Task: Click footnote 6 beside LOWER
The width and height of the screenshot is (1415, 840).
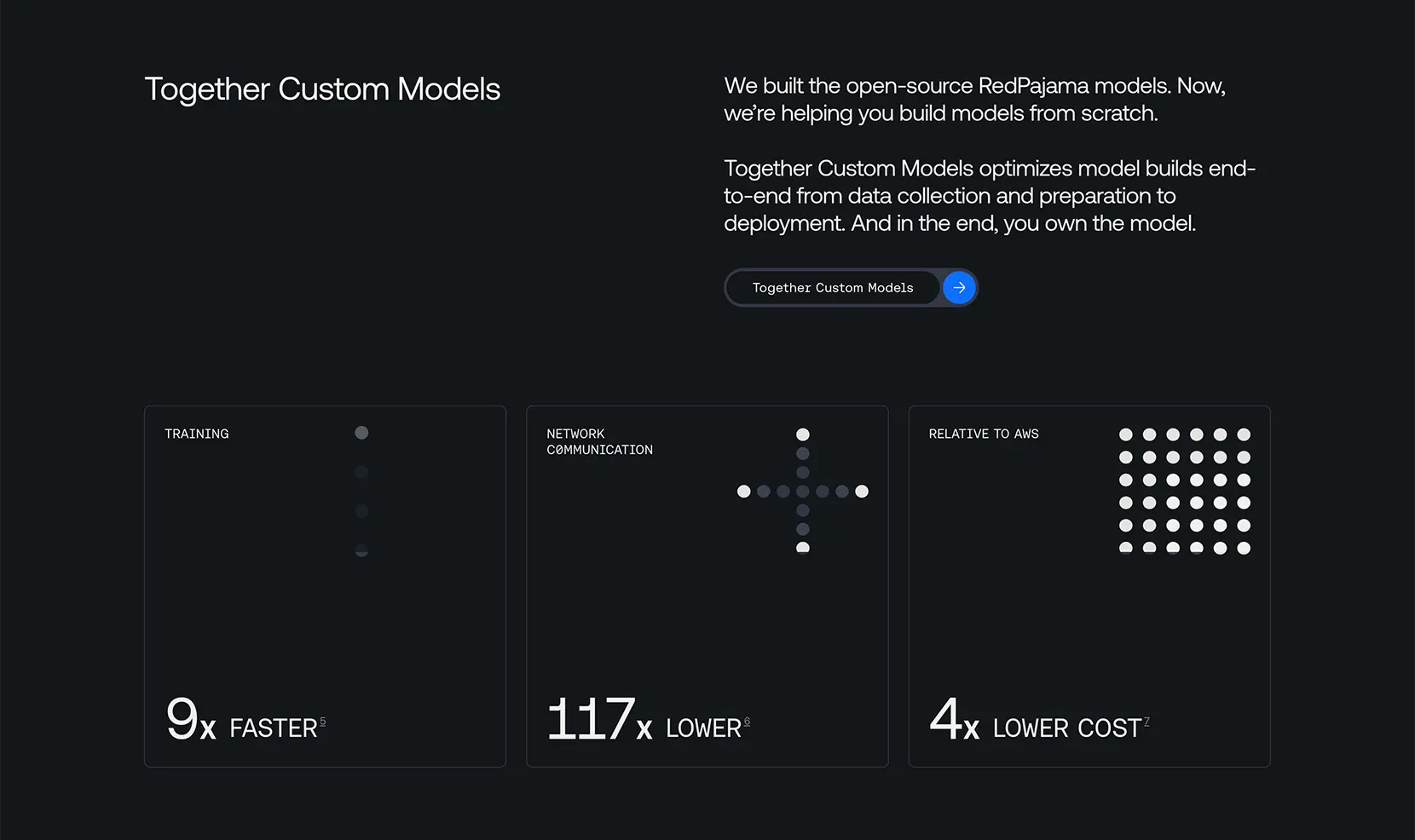Action: [747, 722]
